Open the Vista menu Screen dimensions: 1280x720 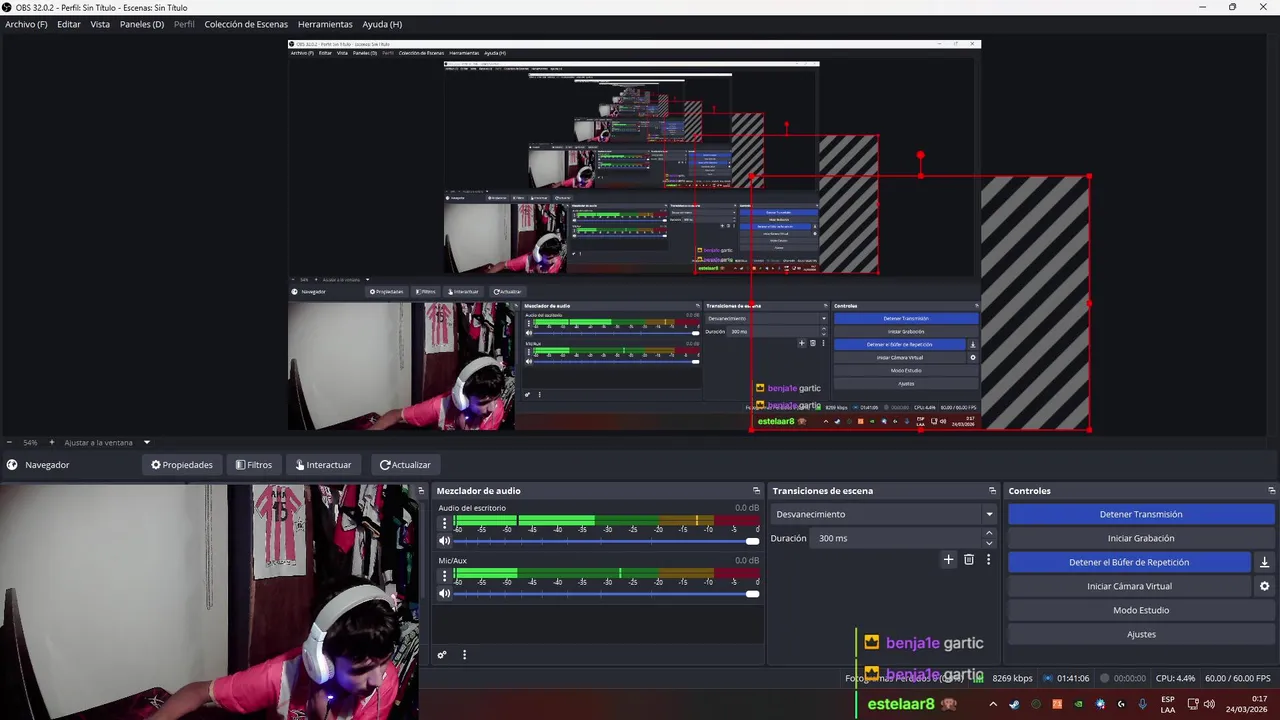click(100, 24)
